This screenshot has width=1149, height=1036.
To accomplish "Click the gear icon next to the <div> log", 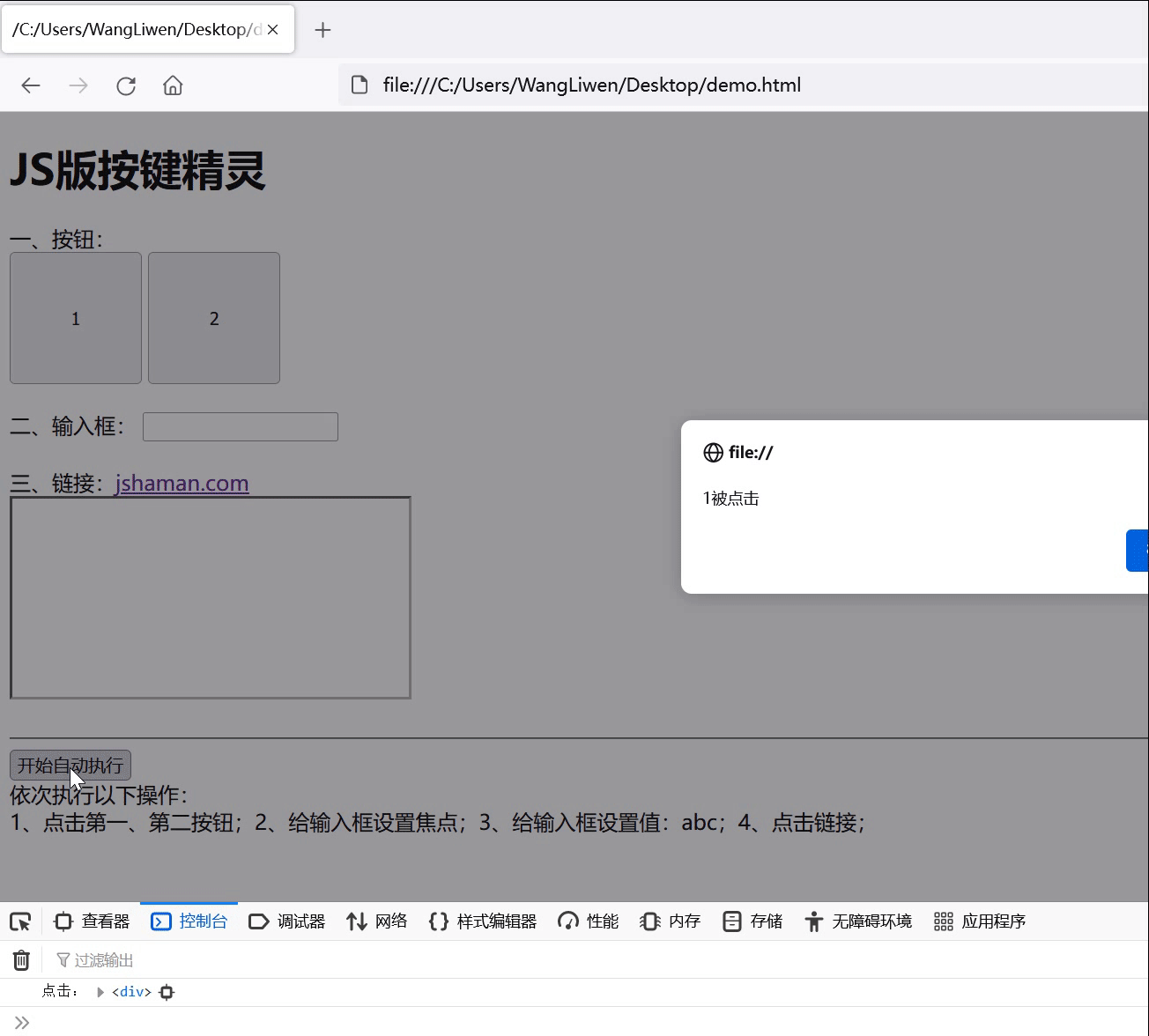I will pyautogui.click(x=167, y=991).
